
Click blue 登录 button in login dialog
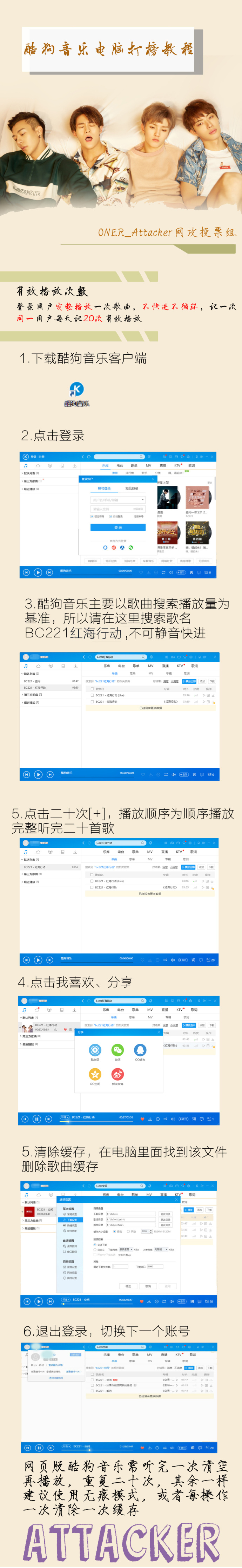coord(118,527)
